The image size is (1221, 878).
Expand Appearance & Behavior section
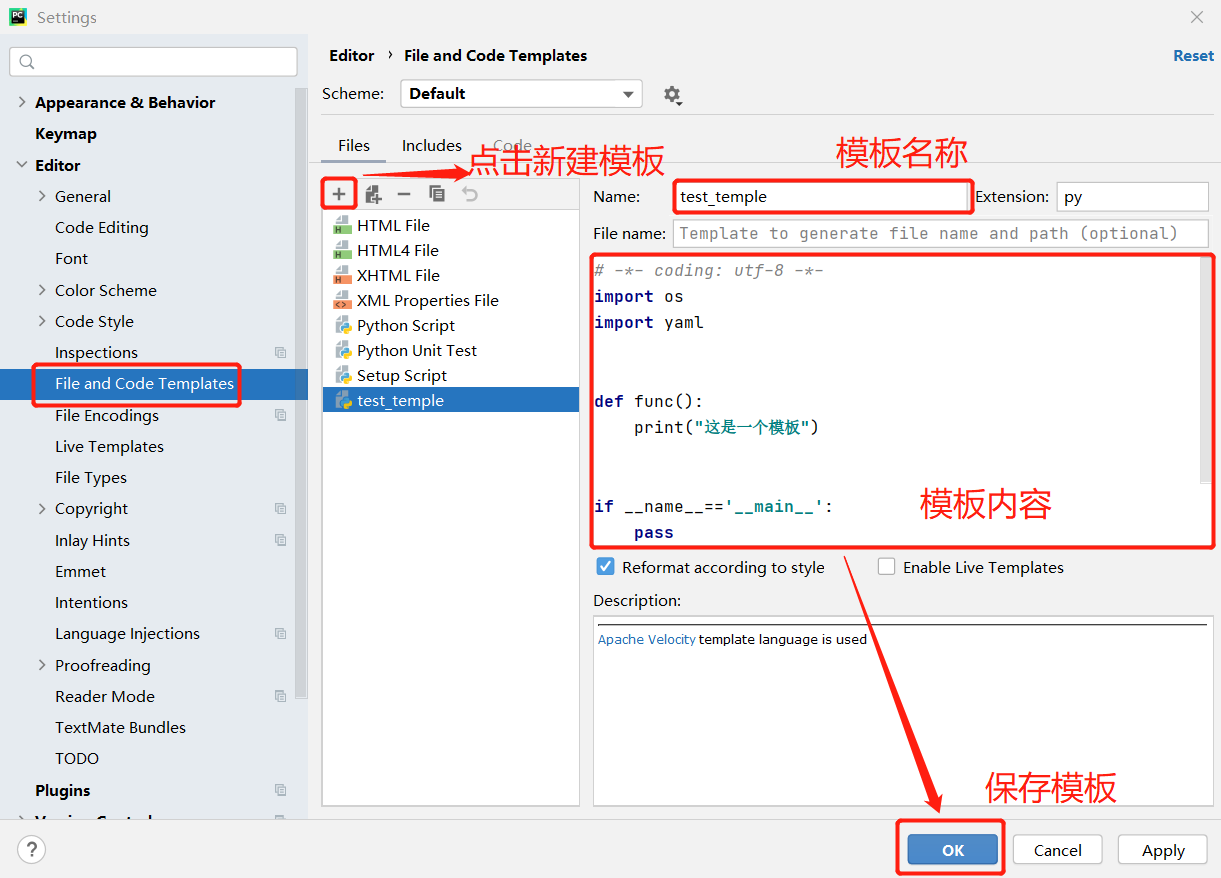click(x=22, y=102)
